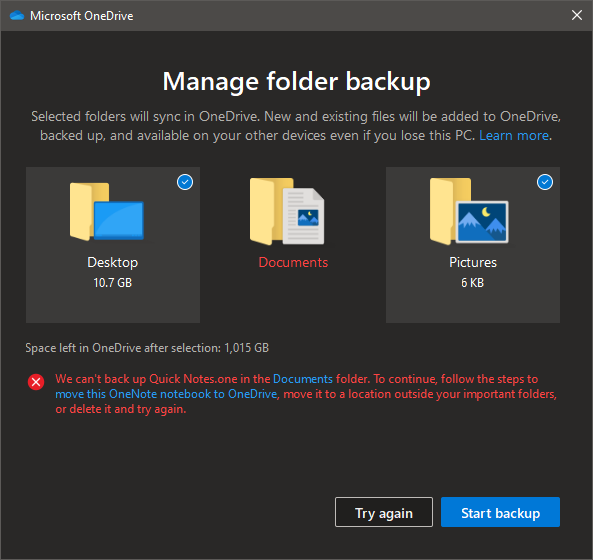Select the red Documents folder label

[x=293, y=262]
